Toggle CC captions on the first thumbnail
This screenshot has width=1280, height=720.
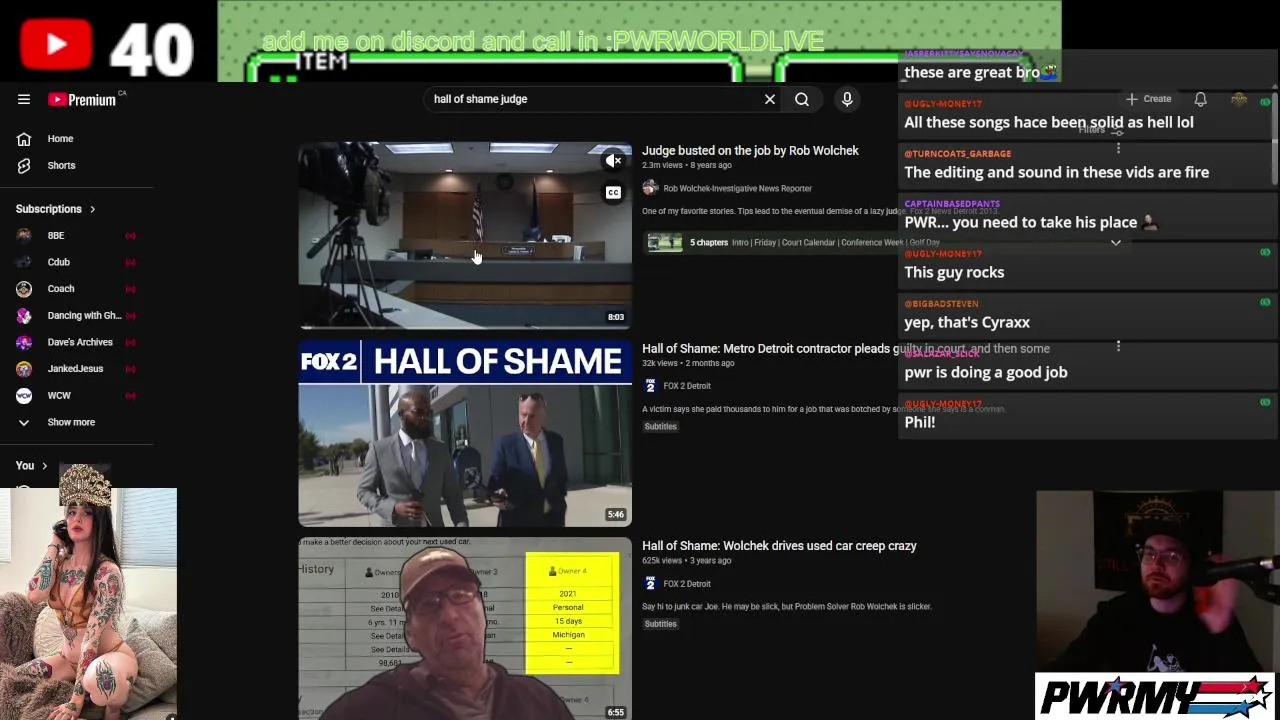click(x=613, y=193)
